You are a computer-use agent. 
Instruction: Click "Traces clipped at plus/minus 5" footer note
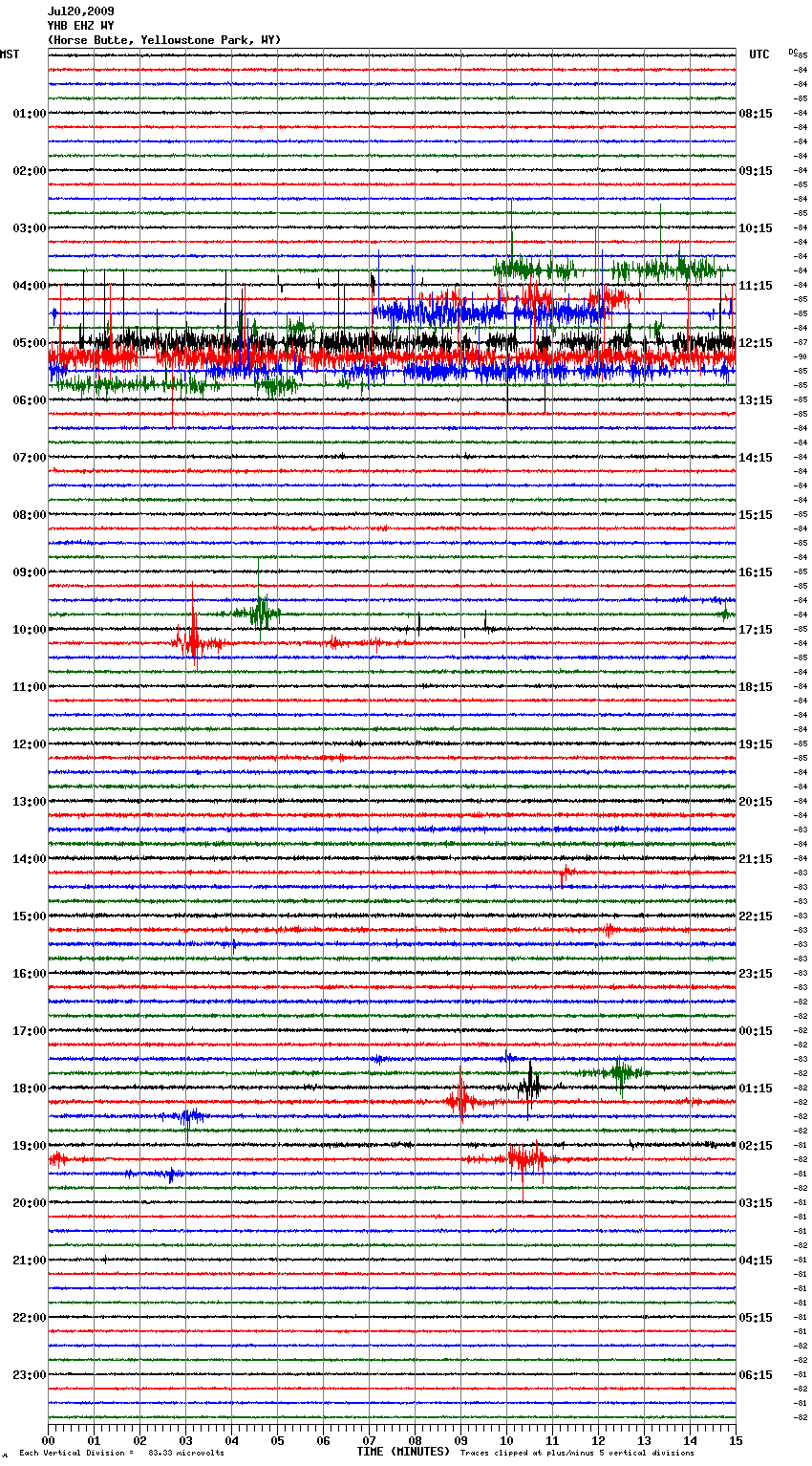click(545, 1453)
